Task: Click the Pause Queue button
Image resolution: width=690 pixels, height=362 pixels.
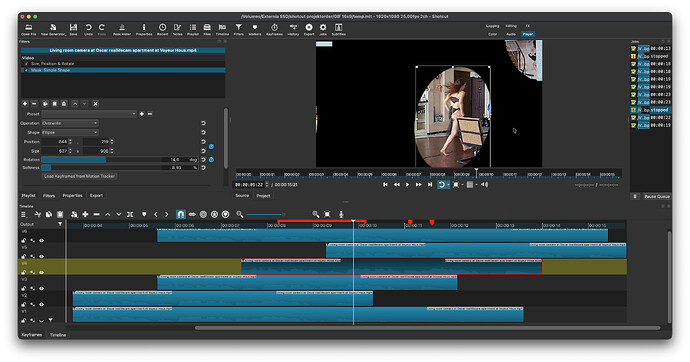Action: [x=657, y=197]
